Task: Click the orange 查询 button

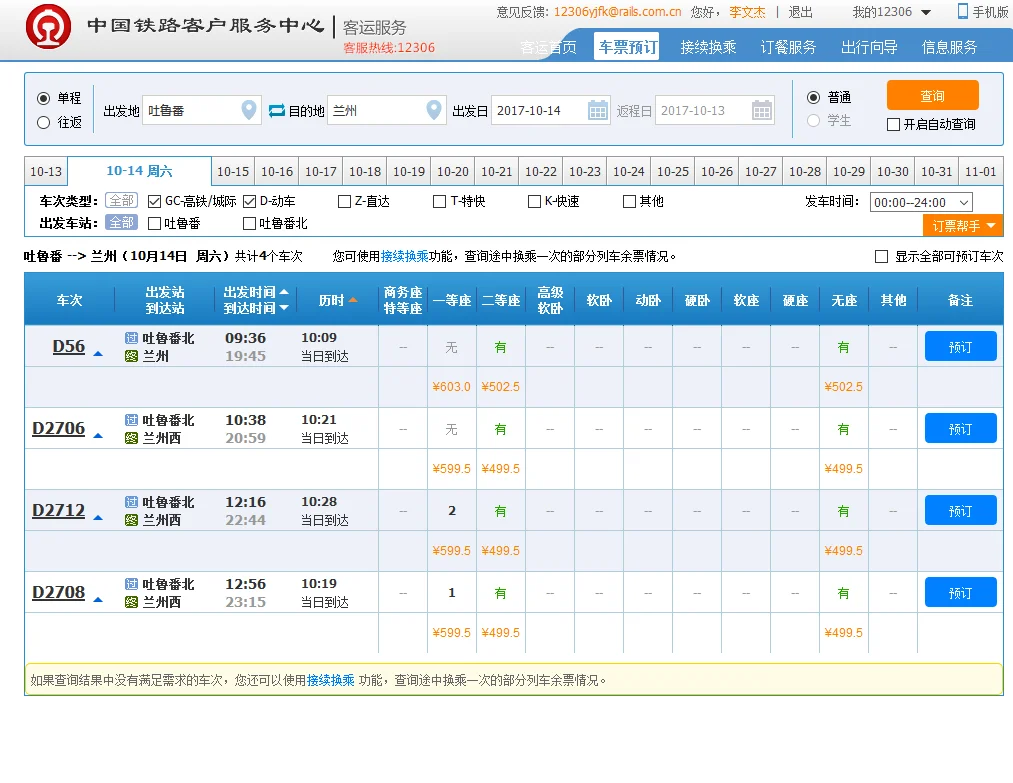Action: coord(932,95)
